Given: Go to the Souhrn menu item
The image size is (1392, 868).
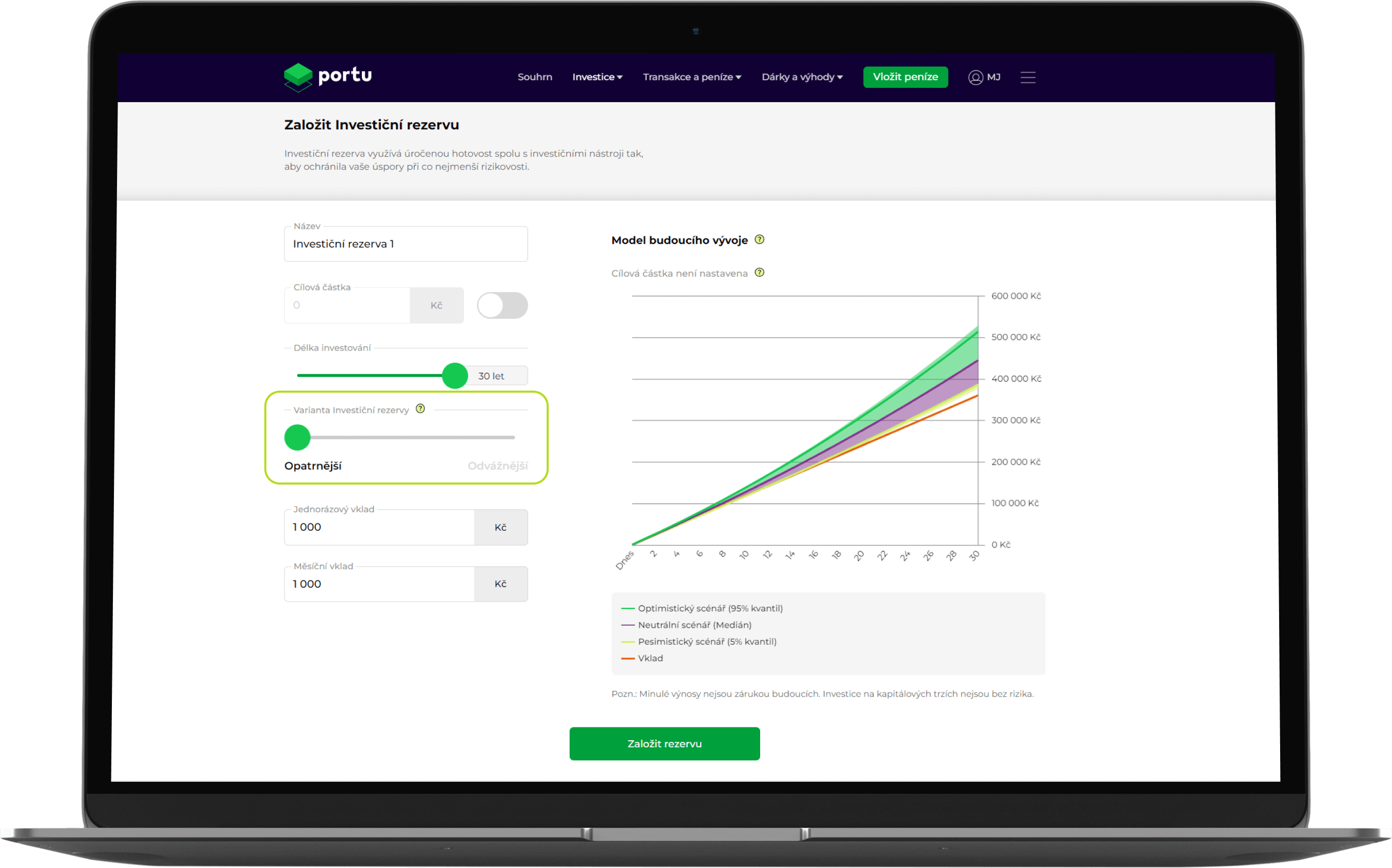Looking at the screenshot, I should click(534, 77).
